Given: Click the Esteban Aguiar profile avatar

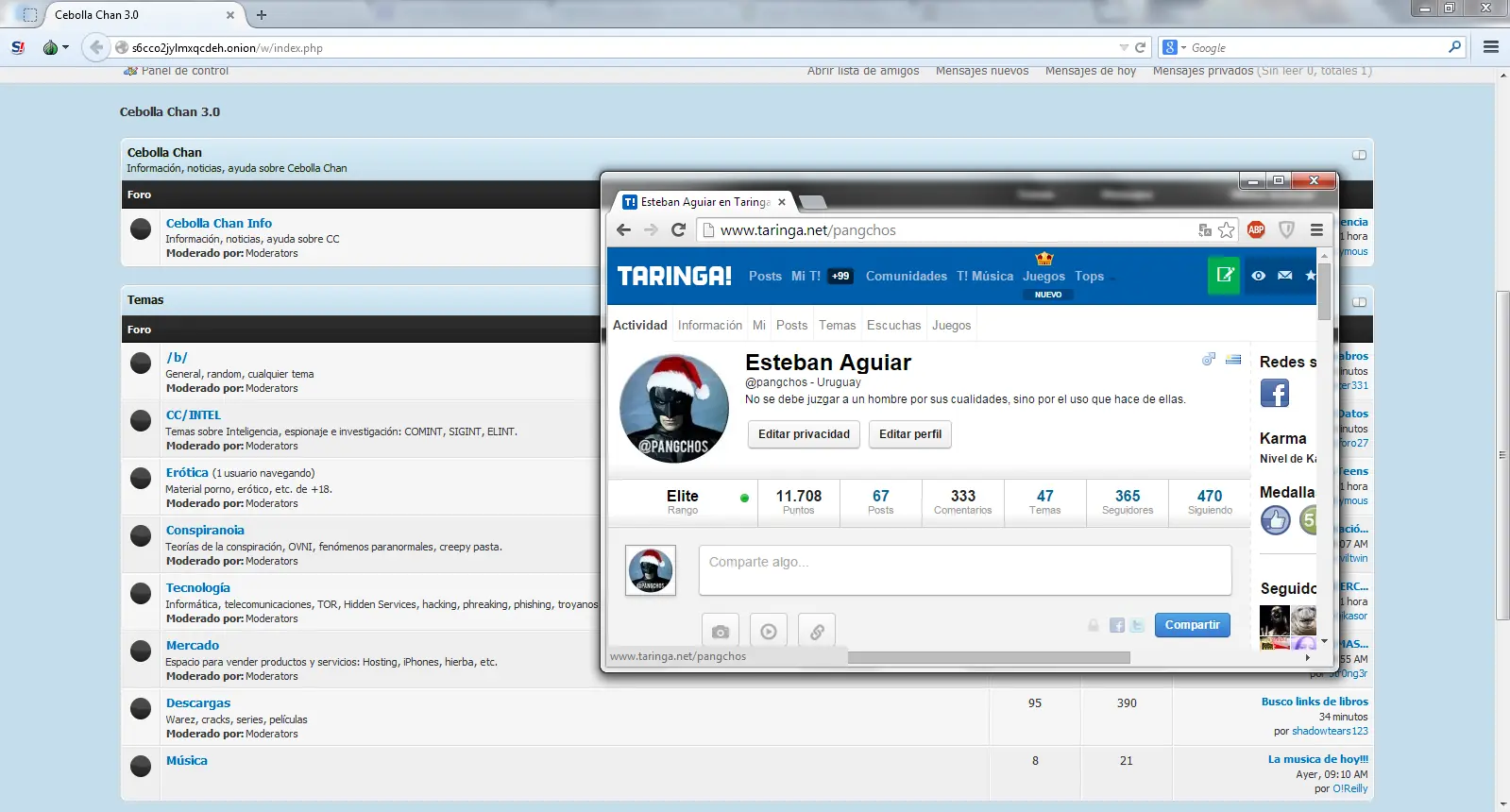Looking at the screenshot, I should tap(674, 409).
